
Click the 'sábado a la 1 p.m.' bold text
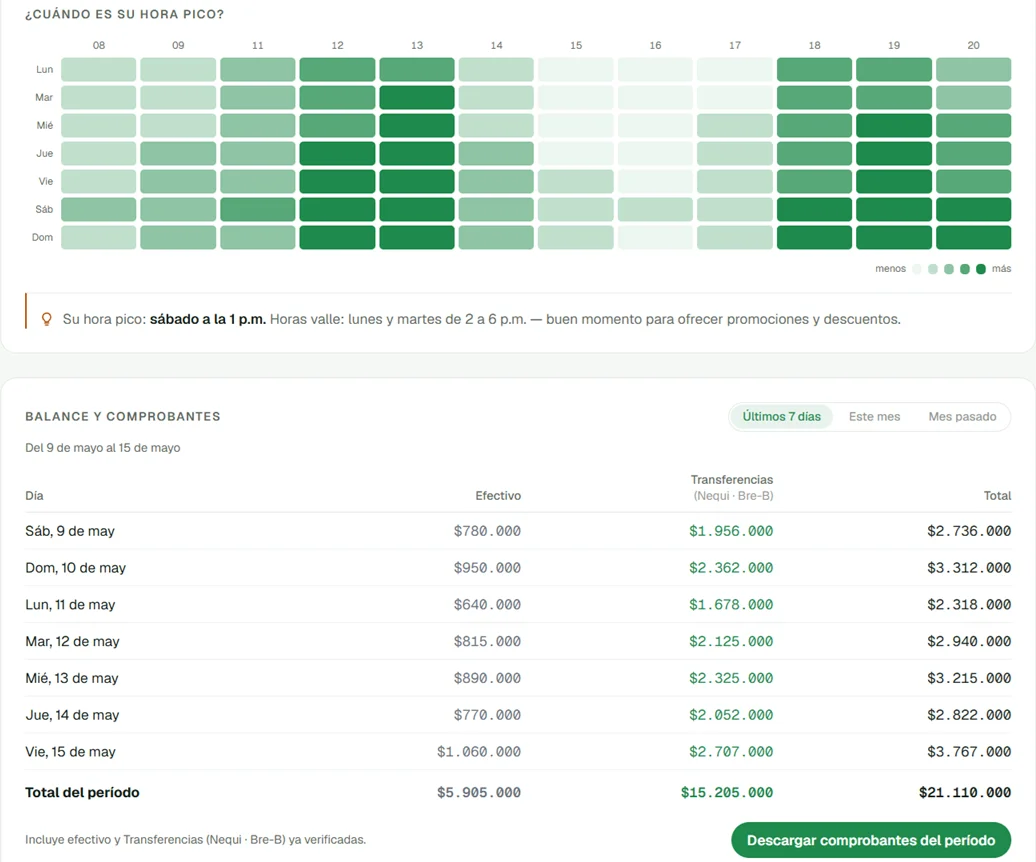tap(207, 320)
